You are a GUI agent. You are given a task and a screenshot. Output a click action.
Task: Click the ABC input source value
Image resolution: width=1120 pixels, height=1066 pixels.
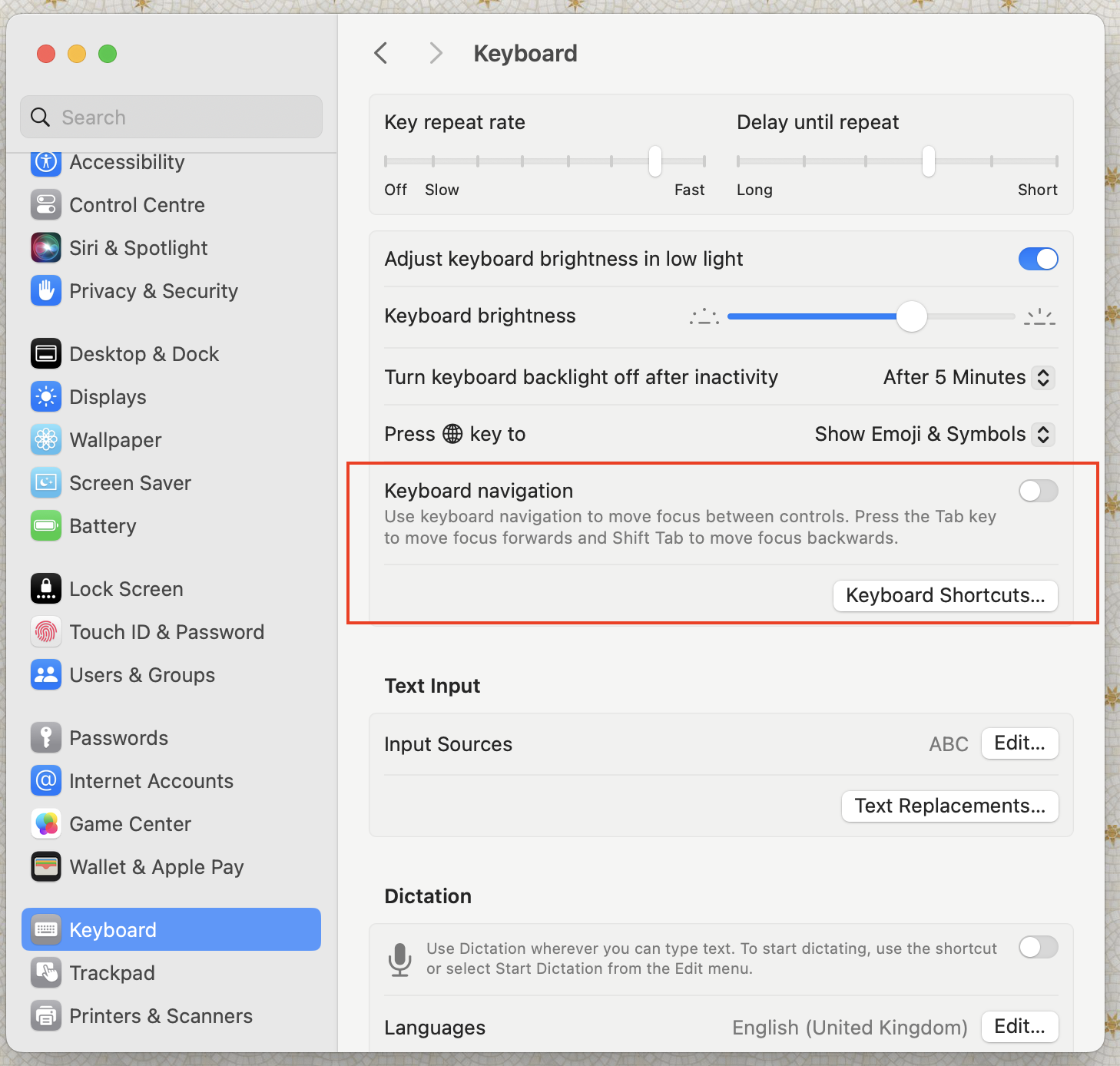(x=949, y=744)
